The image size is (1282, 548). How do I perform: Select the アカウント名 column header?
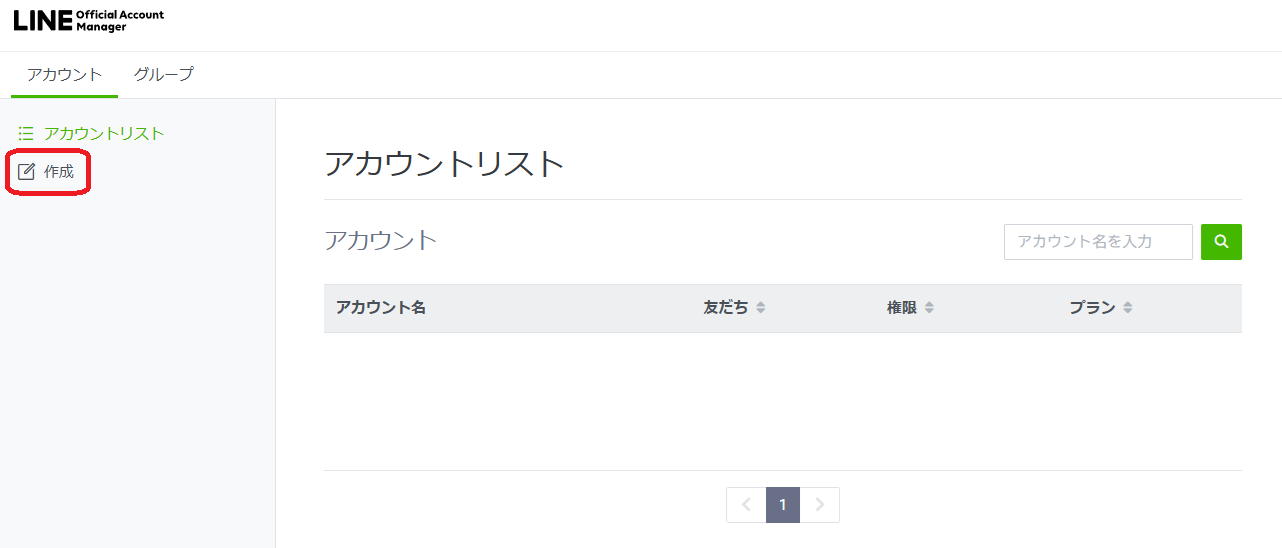tap(381, 308)
